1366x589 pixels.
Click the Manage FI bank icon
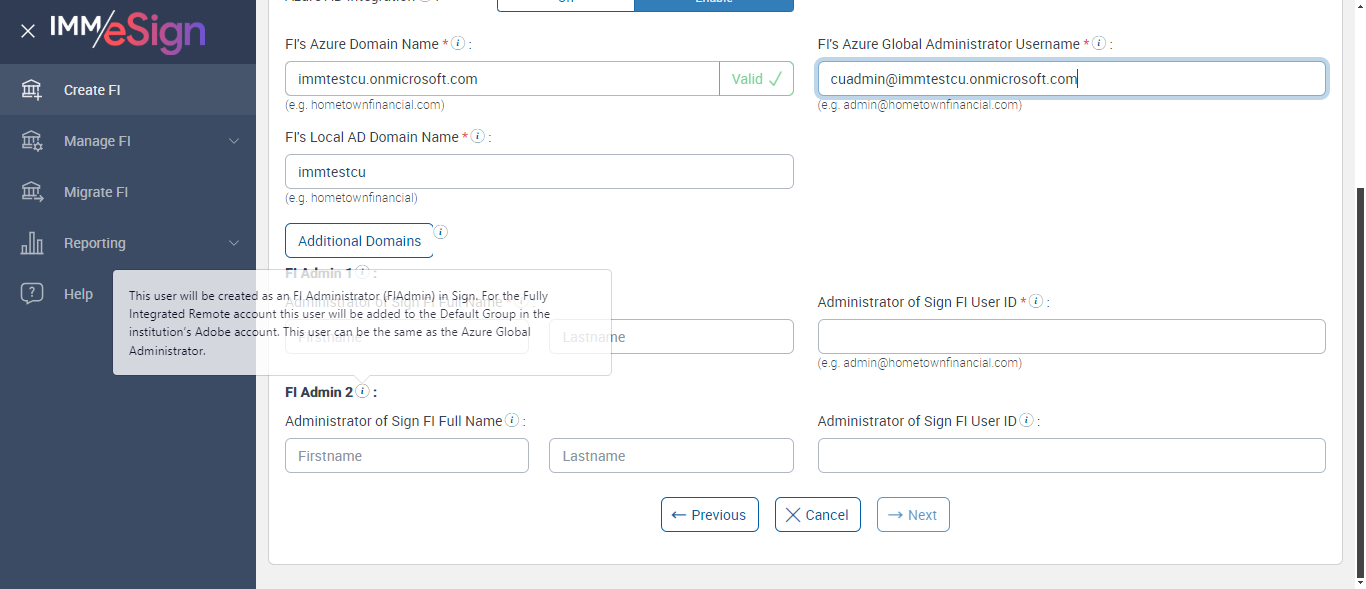[32, 141]
